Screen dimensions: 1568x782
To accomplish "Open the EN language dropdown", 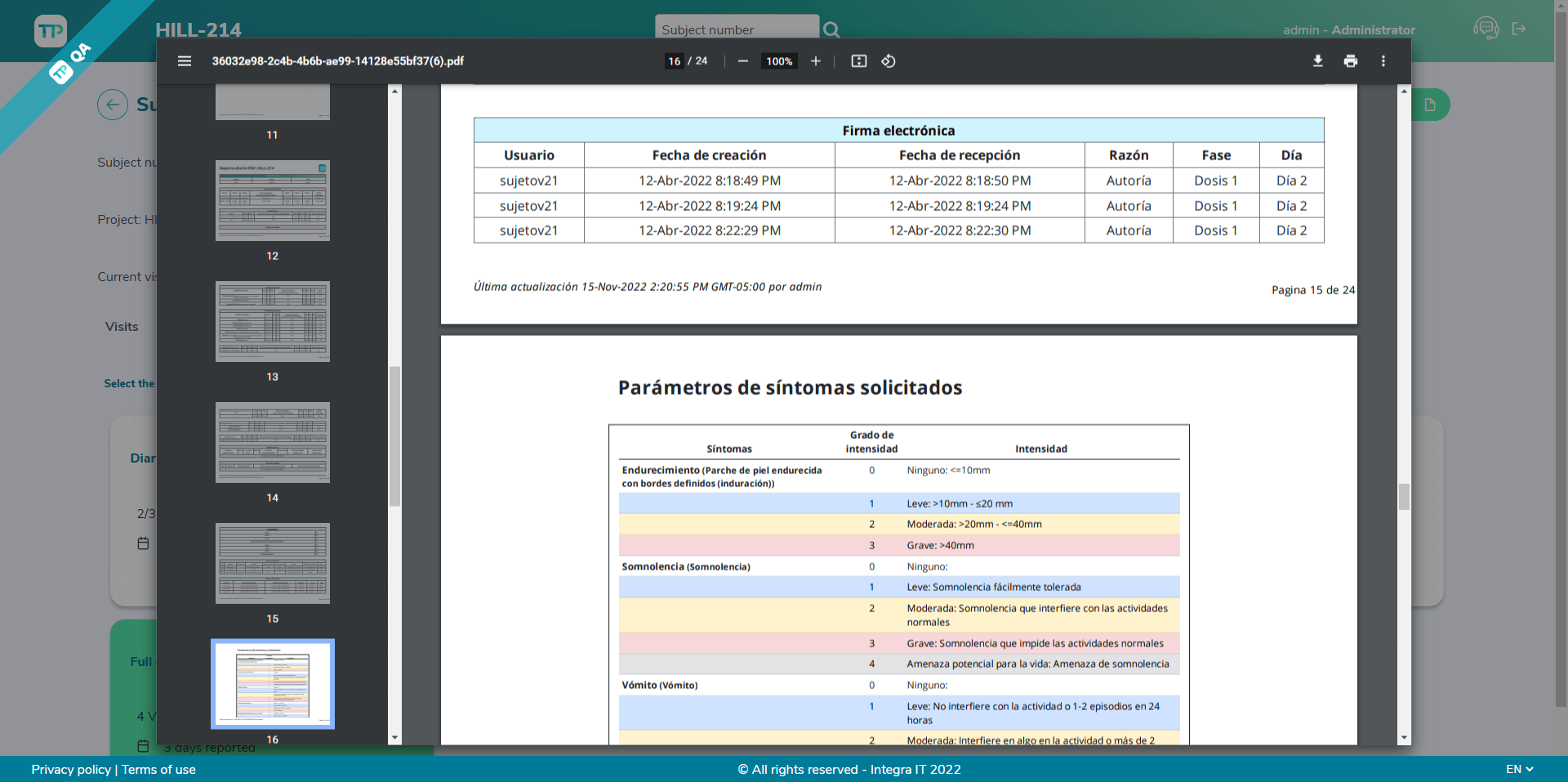I will pyautogui.click(x=1520, y=769).
